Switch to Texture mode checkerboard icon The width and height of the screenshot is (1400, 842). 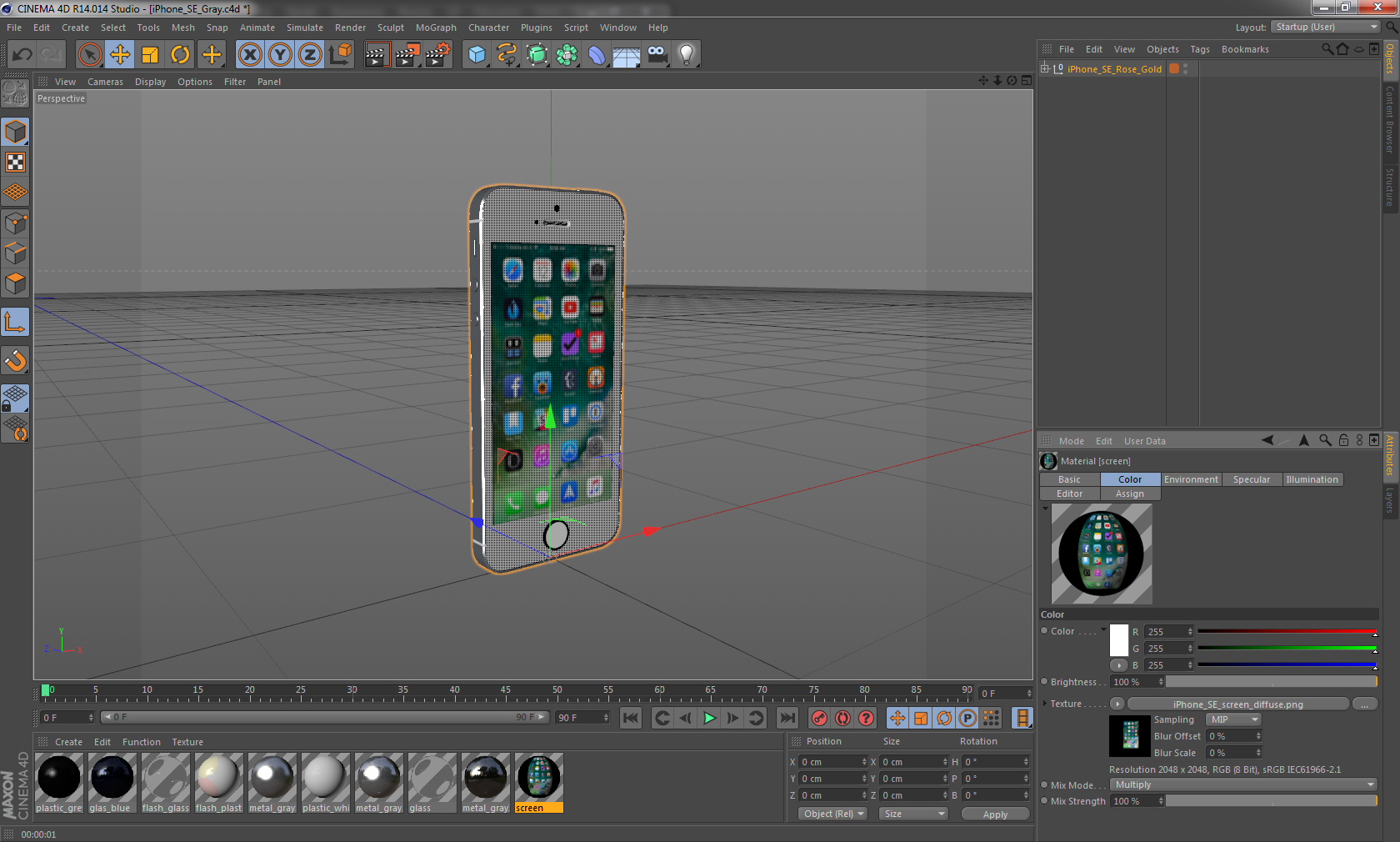tap(16, 163)
